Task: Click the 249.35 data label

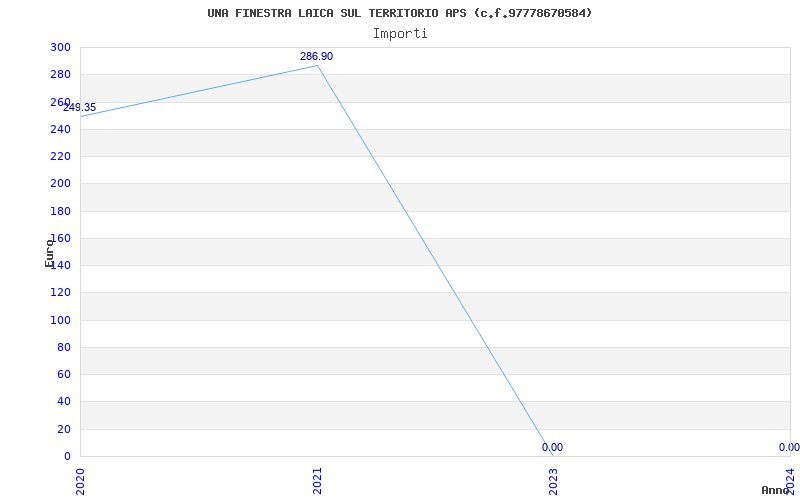Action: point(80,108)
